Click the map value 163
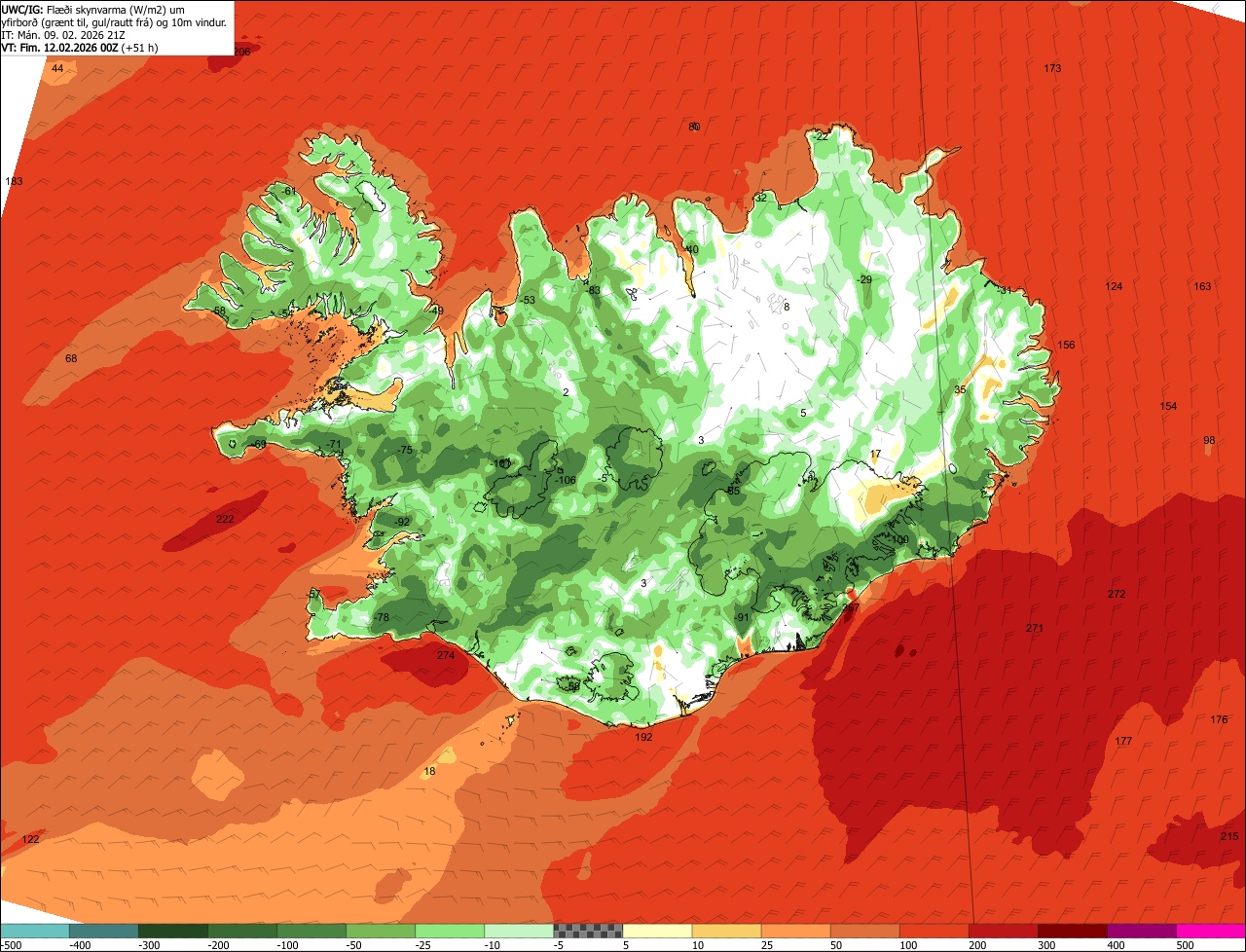Screen dimensions: 1246x952 (1203, 286)
